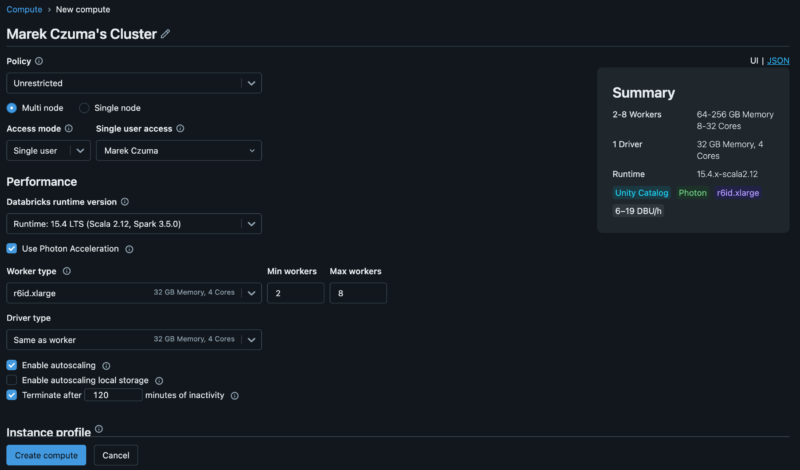Go to Compute breadcrumb link
800x470 pixels.
(24, 10)
